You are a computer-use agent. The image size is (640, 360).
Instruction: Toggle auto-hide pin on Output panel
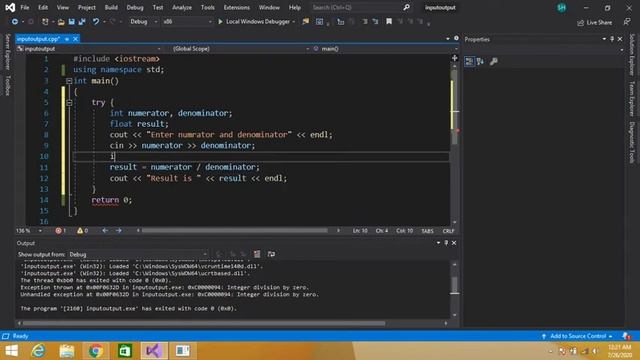446,243
